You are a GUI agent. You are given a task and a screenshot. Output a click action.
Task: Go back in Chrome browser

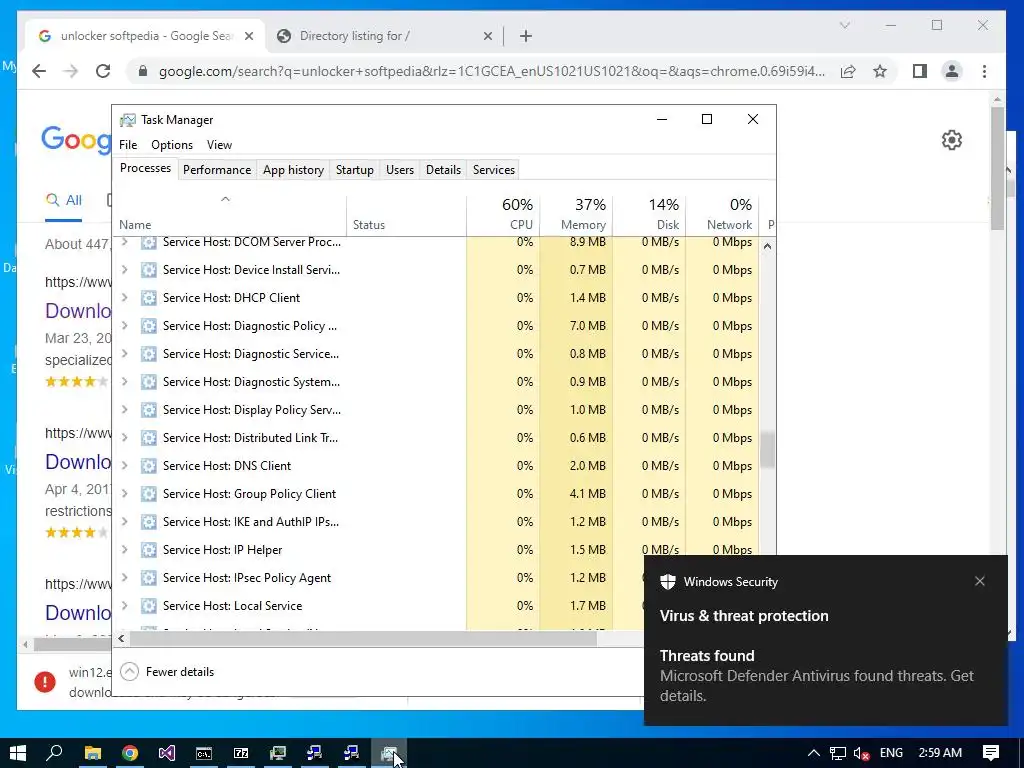coord(39,71)
